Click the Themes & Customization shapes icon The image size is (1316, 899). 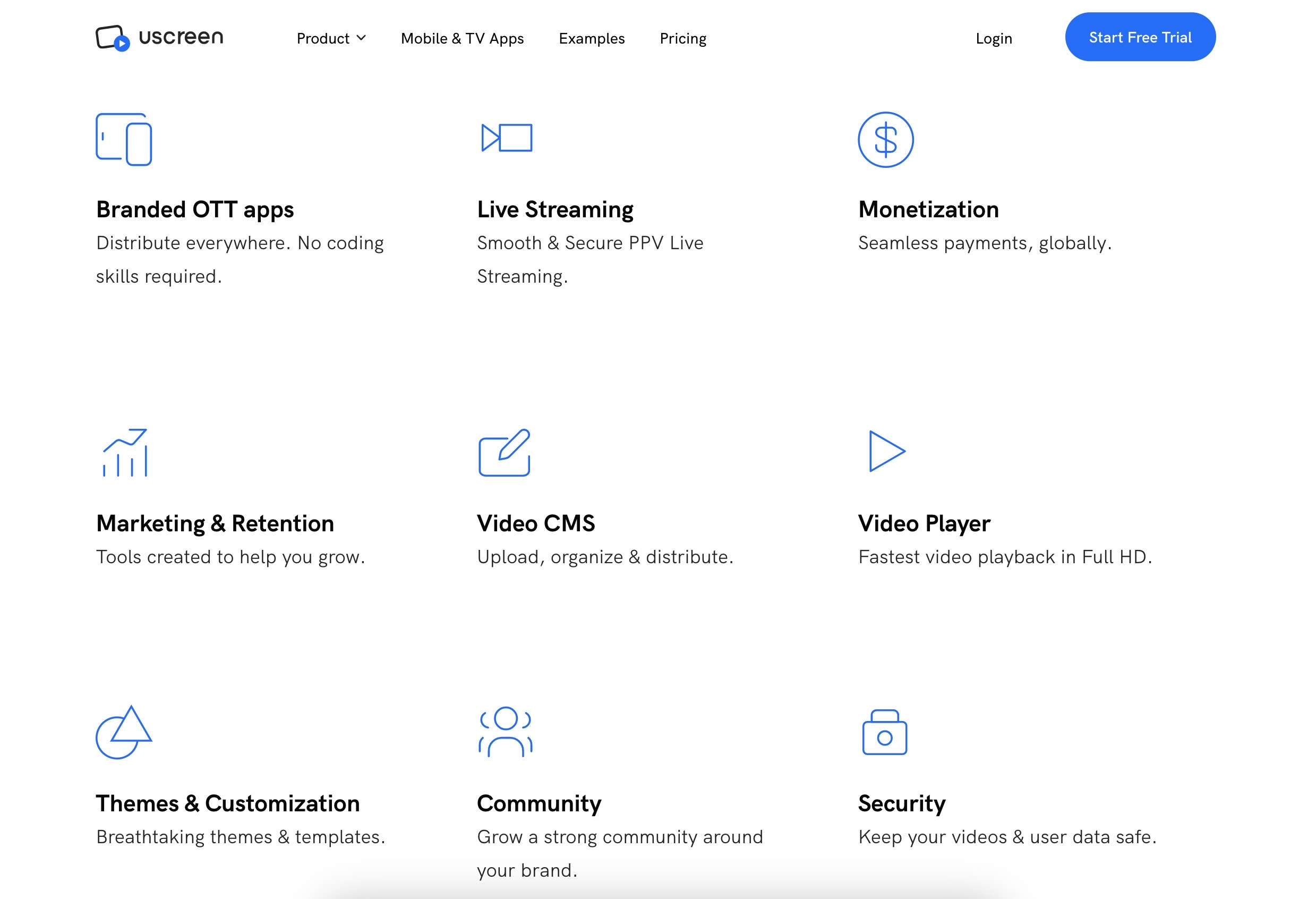123,730
